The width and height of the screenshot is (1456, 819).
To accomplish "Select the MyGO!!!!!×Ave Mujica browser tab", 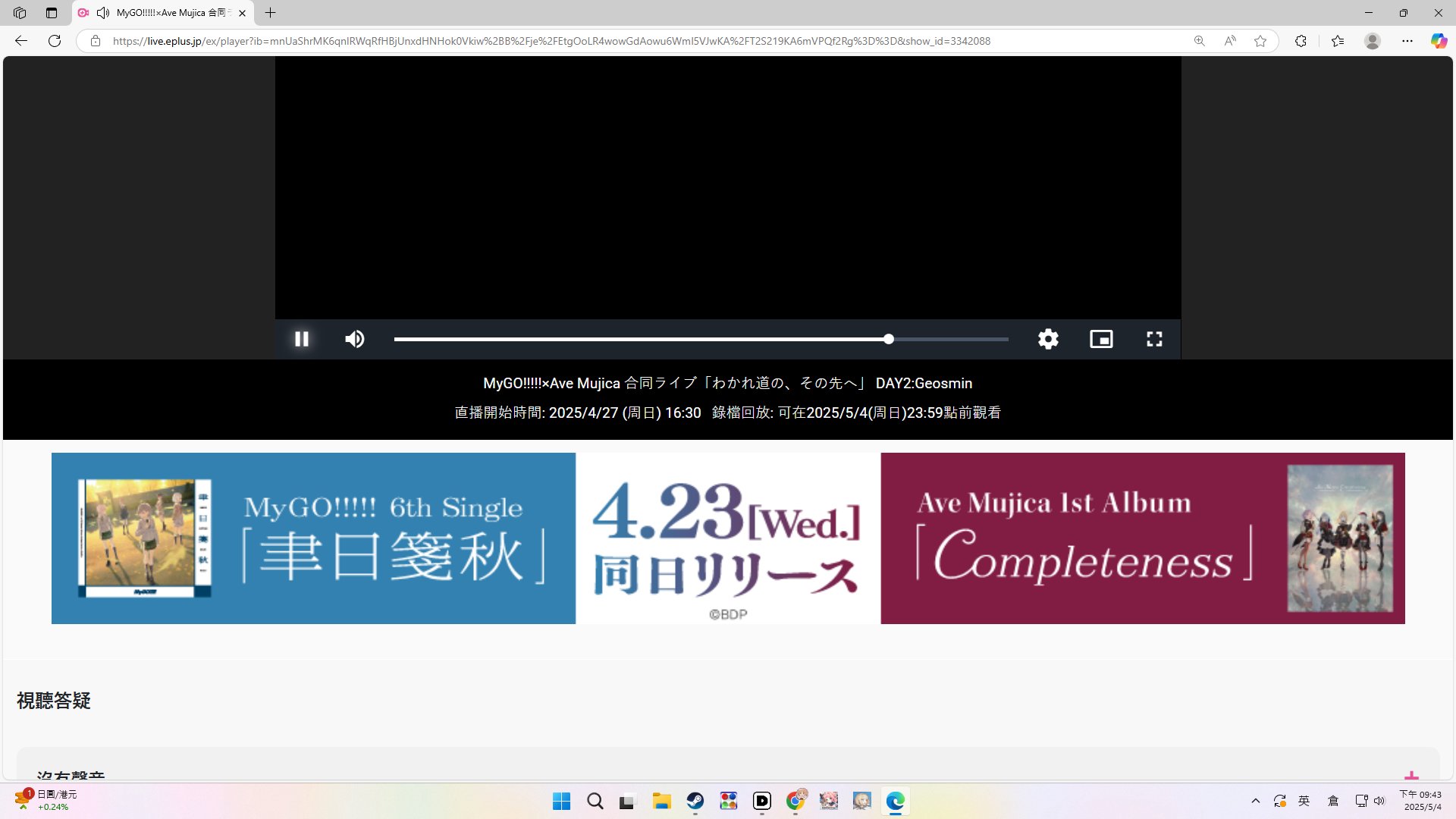I will [x=164, y=13].
